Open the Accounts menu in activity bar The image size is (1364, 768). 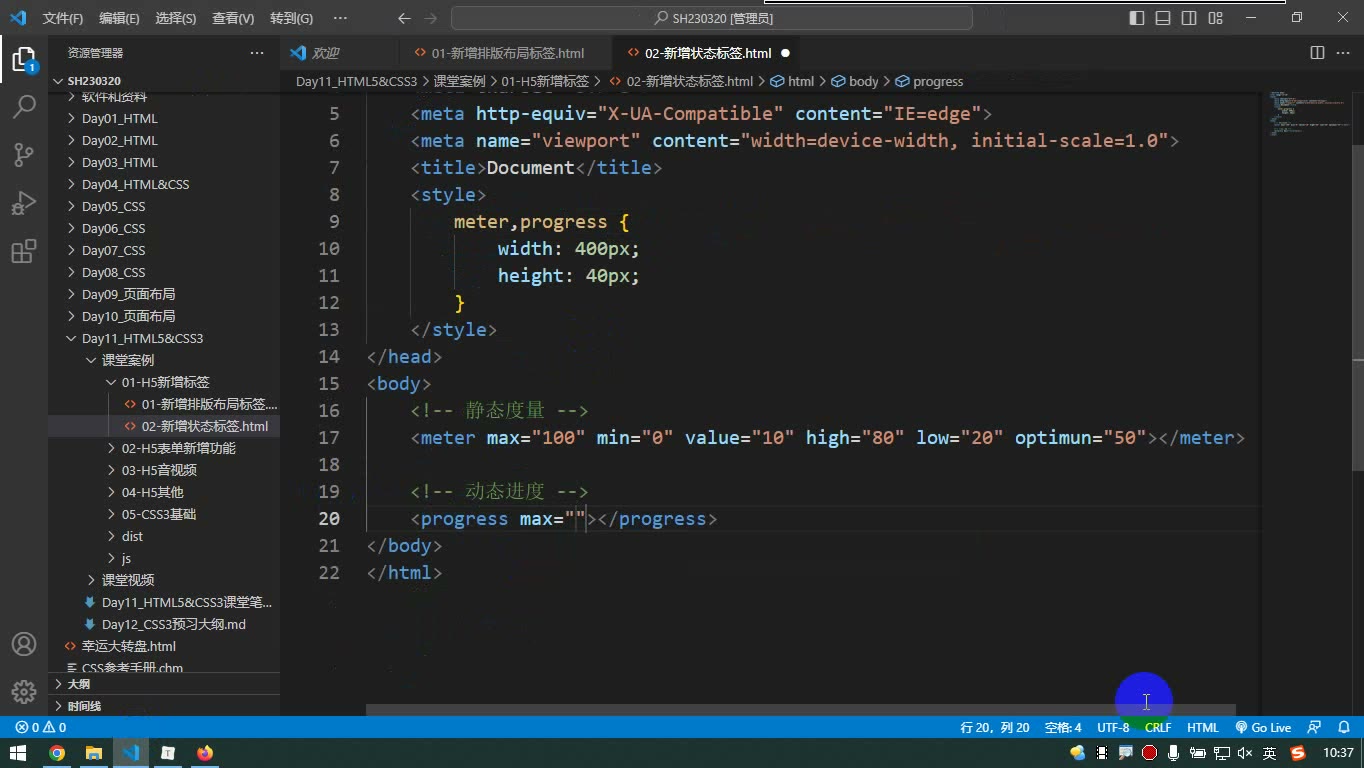point(23,644)
